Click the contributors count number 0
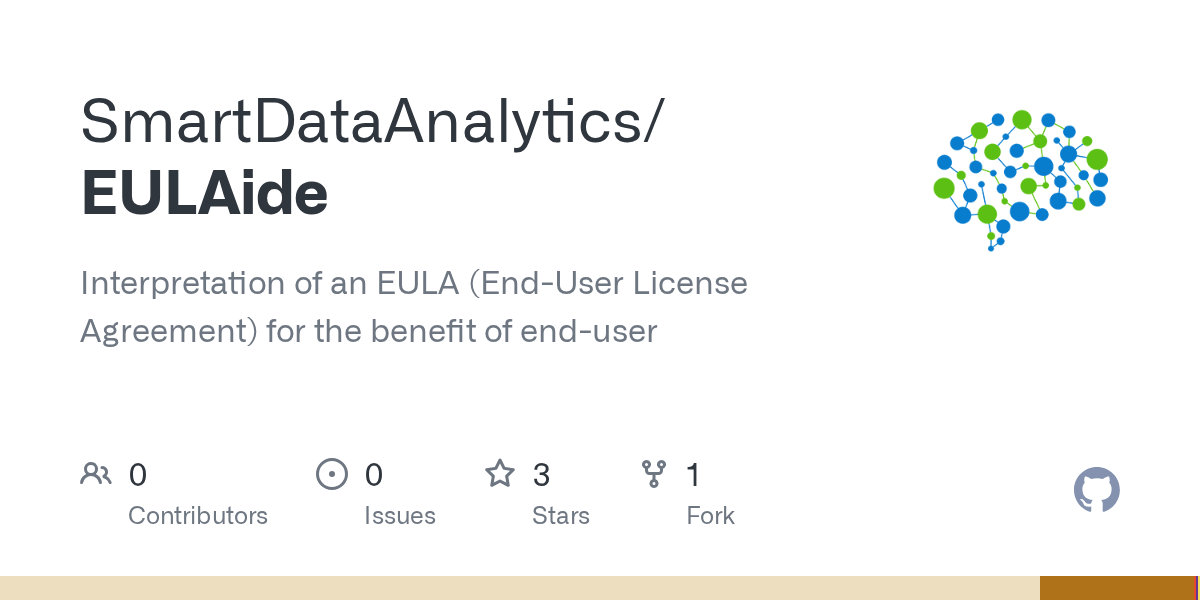The image size is (1200, 600). 138,474
